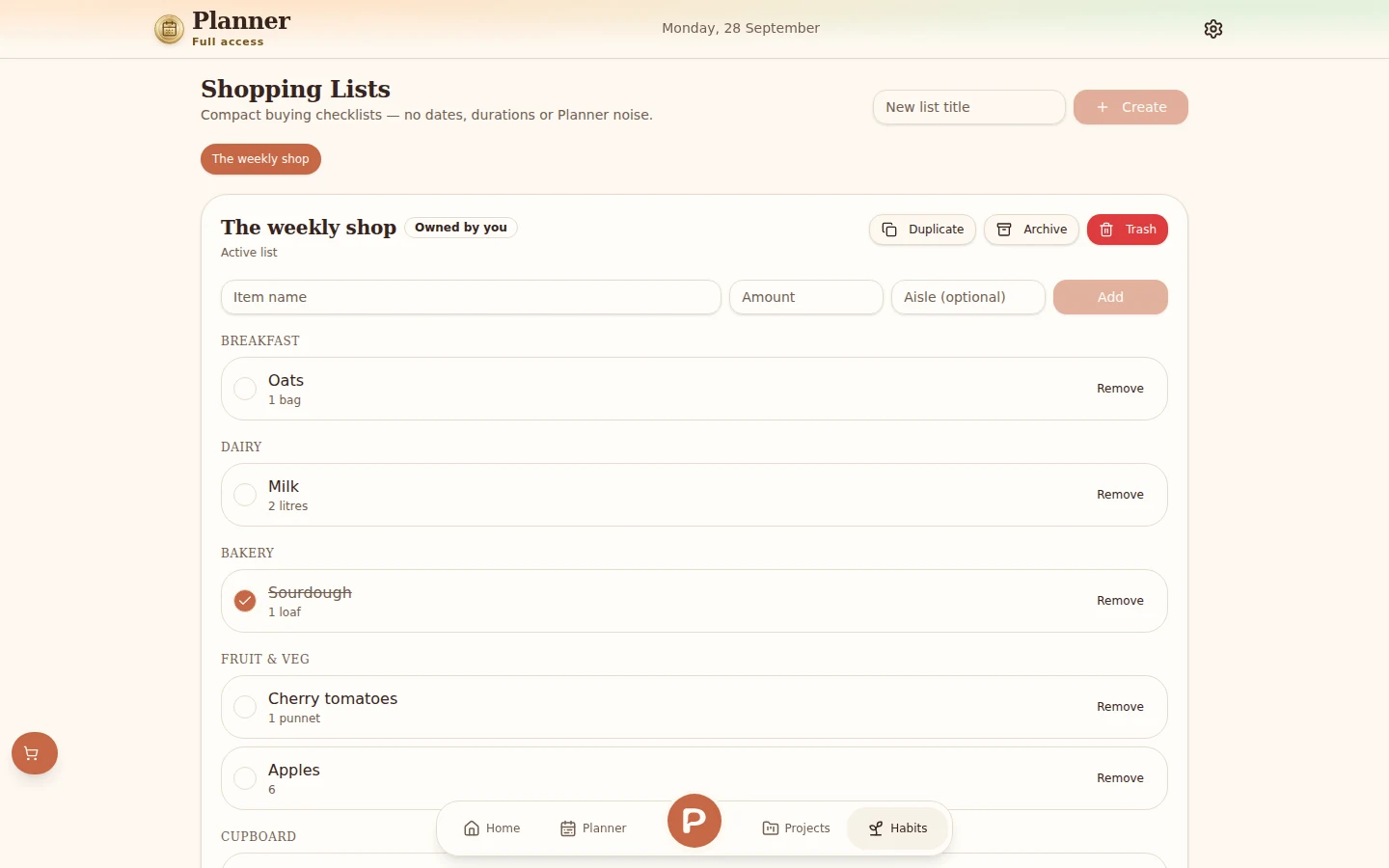Select The weekly shop list chip
This screenshot has height=868, width=1389.
point(260,159)
